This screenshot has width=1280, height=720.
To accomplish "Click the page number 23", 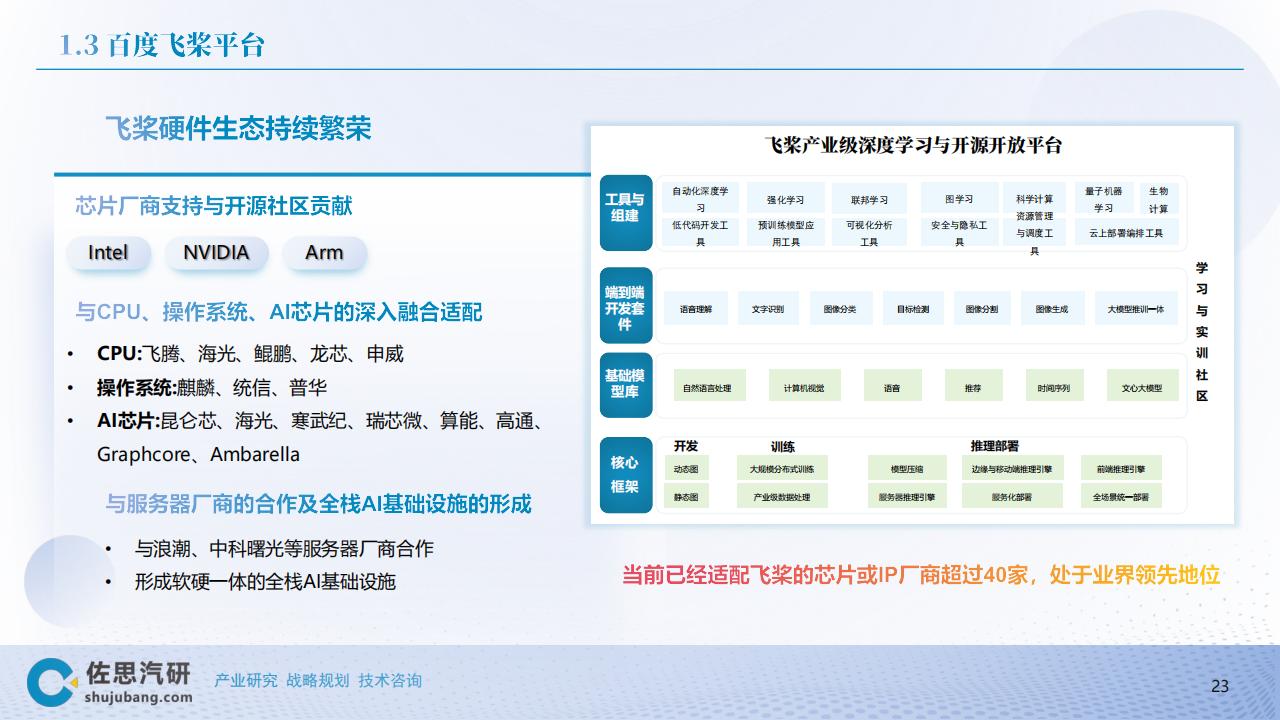I will click(x=1220, y=685).
